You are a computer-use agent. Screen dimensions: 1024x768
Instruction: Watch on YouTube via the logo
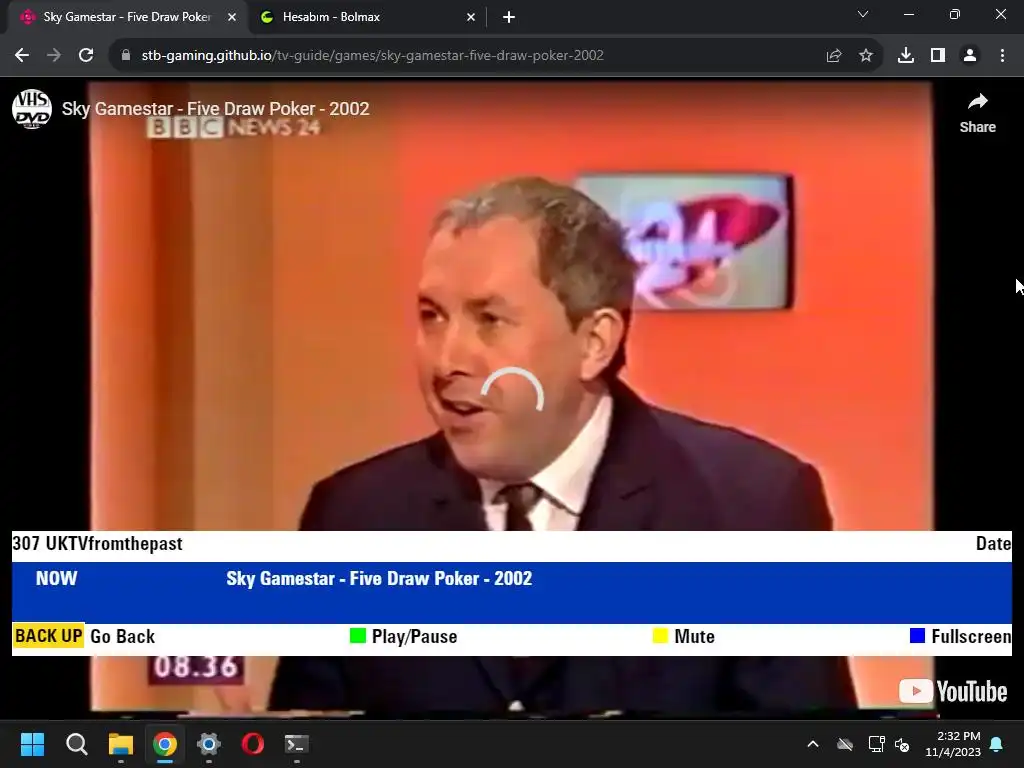(953, 692)
